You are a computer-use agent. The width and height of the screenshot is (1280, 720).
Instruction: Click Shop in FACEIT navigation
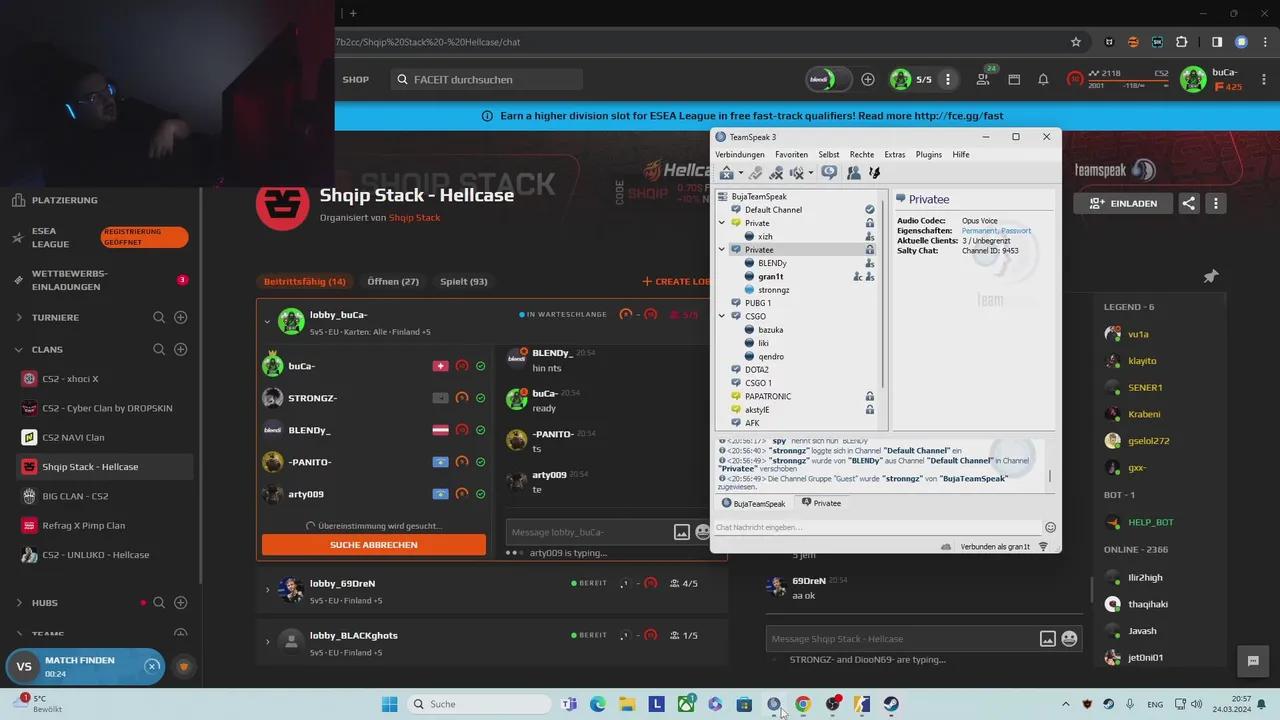tap(356, 80)
